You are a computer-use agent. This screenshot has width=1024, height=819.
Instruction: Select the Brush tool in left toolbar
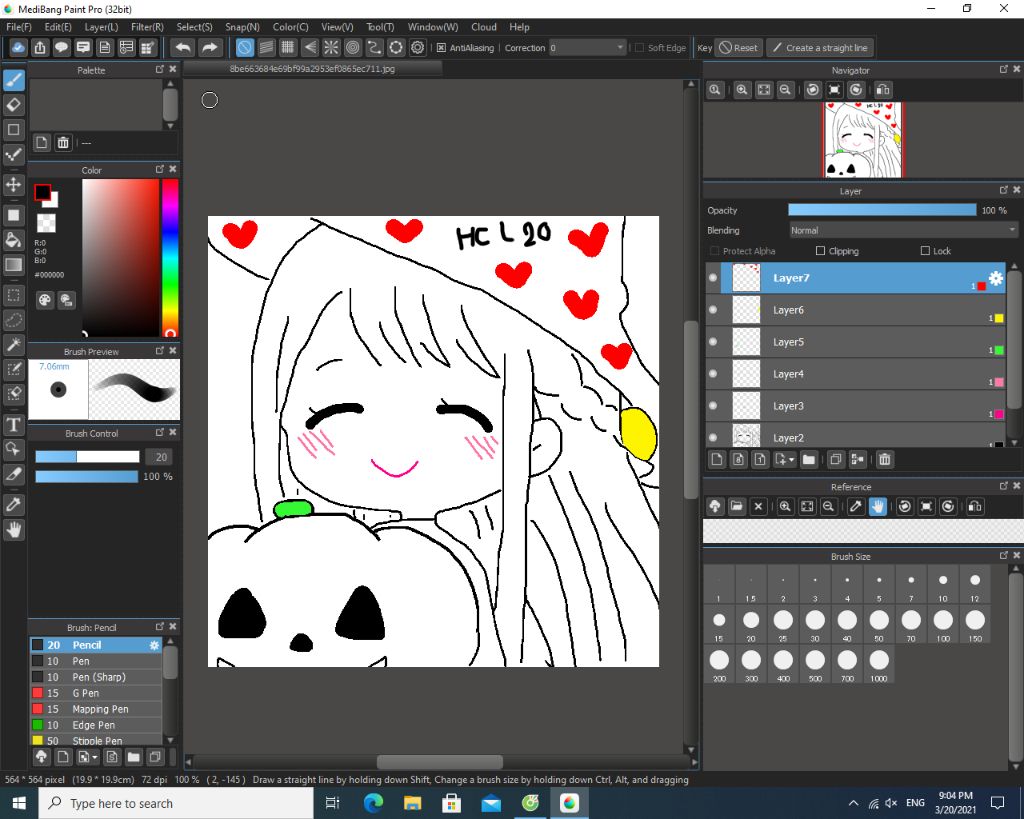14,80
